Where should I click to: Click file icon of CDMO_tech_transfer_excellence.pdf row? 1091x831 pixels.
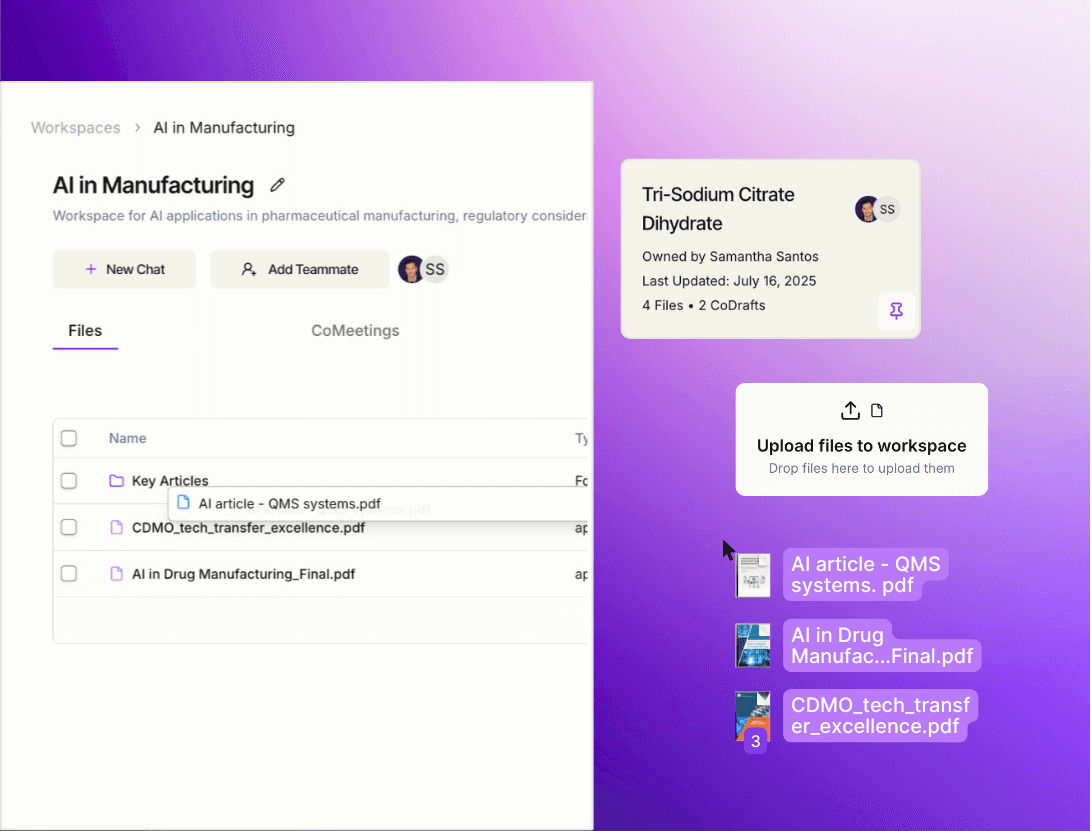[x=116, y=528]
